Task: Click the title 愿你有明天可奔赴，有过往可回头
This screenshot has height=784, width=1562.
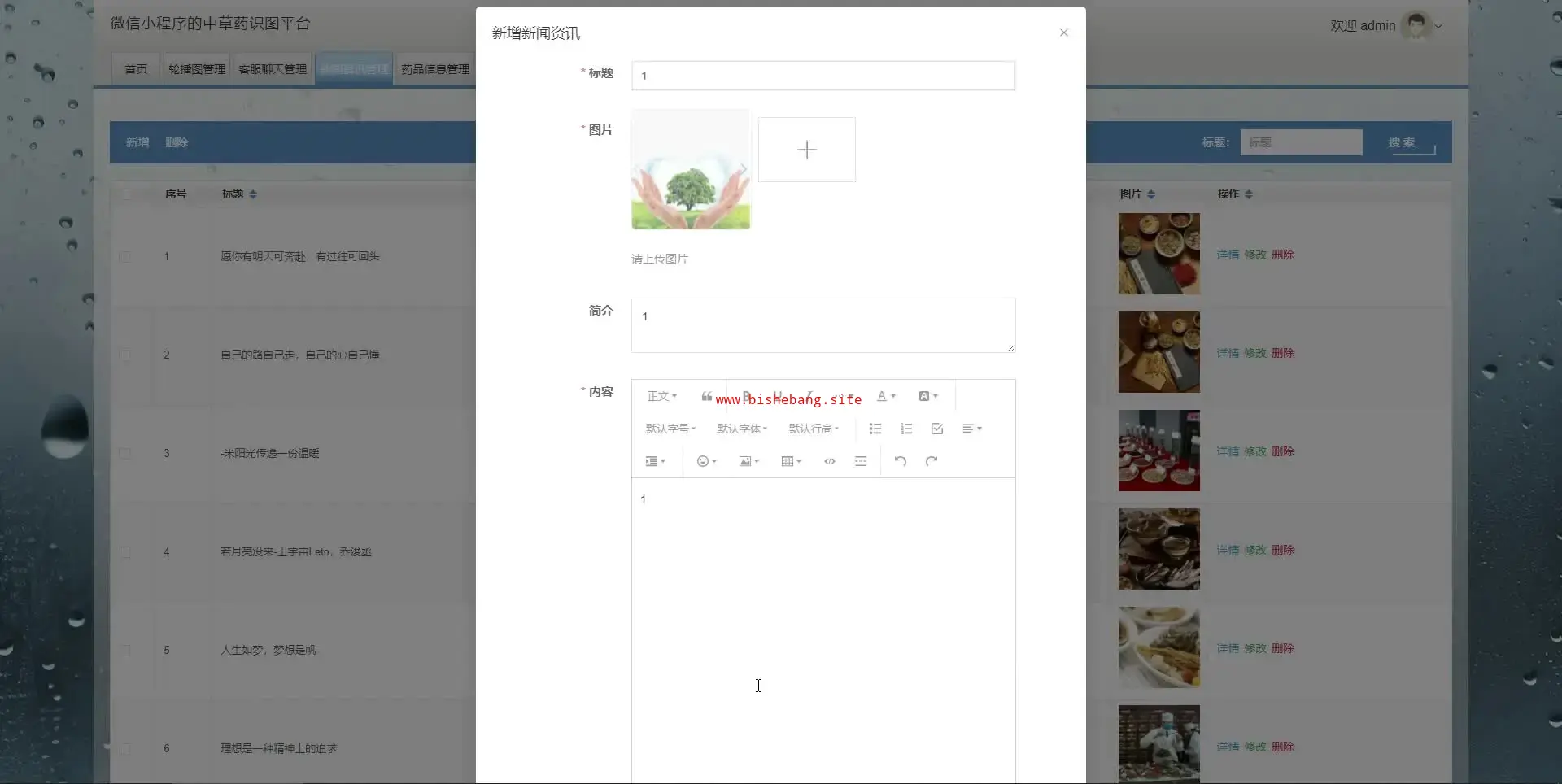Action: (x=300, y=256)
